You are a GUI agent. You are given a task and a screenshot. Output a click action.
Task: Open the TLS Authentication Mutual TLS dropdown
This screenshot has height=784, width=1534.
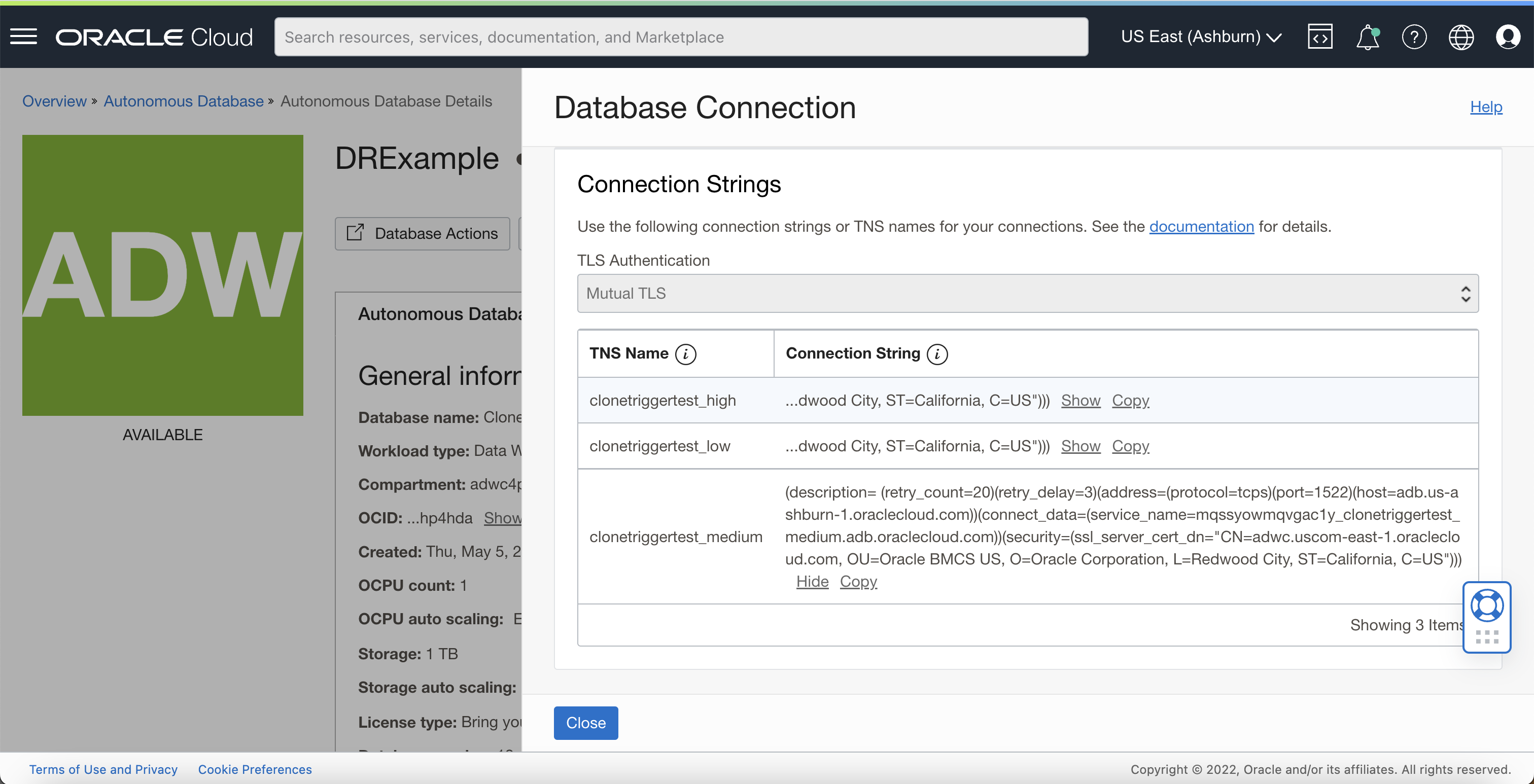tap(1027, 294)
